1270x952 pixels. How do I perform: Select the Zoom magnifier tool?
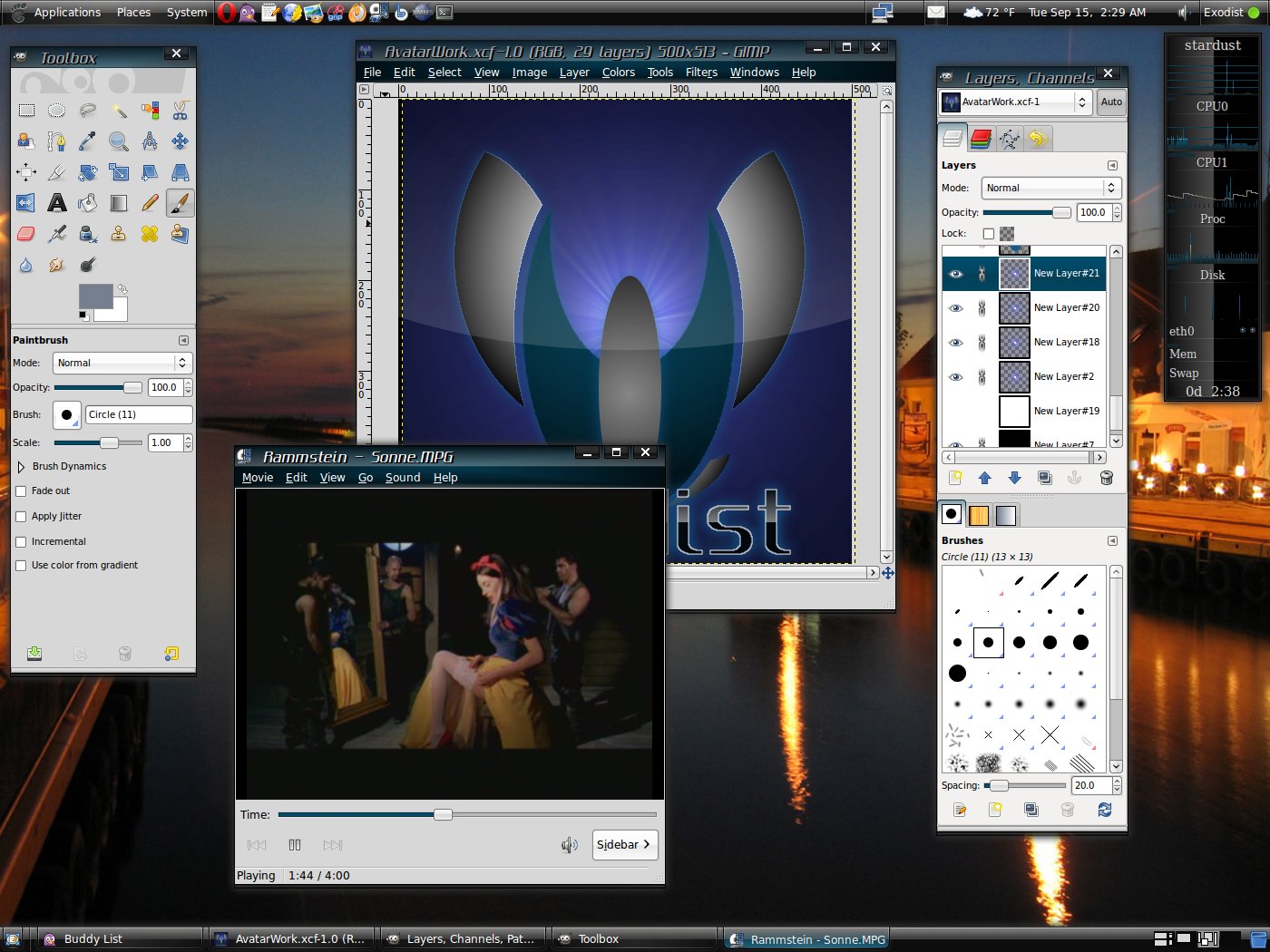click(119, 141)
